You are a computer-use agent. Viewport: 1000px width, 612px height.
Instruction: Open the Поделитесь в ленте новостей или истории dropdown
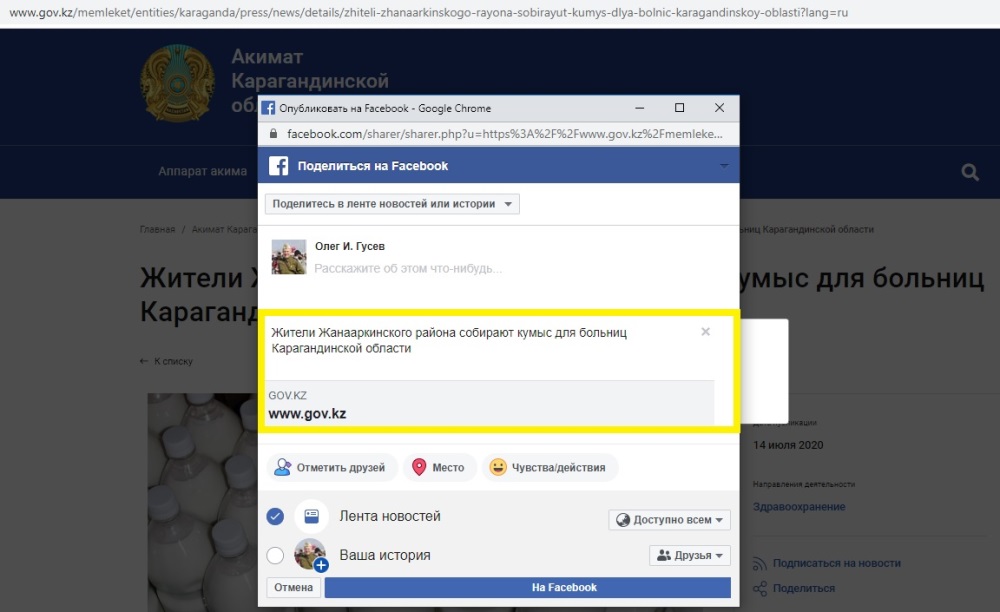click(392, 204)
